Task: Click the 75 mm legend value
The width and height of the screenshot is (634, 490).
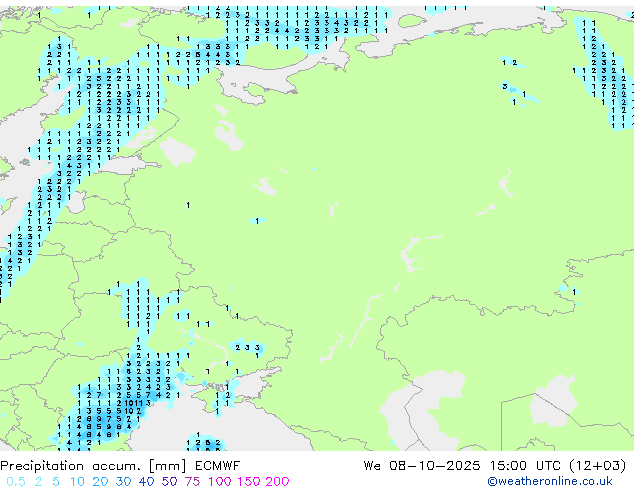Action: point(192,482)
